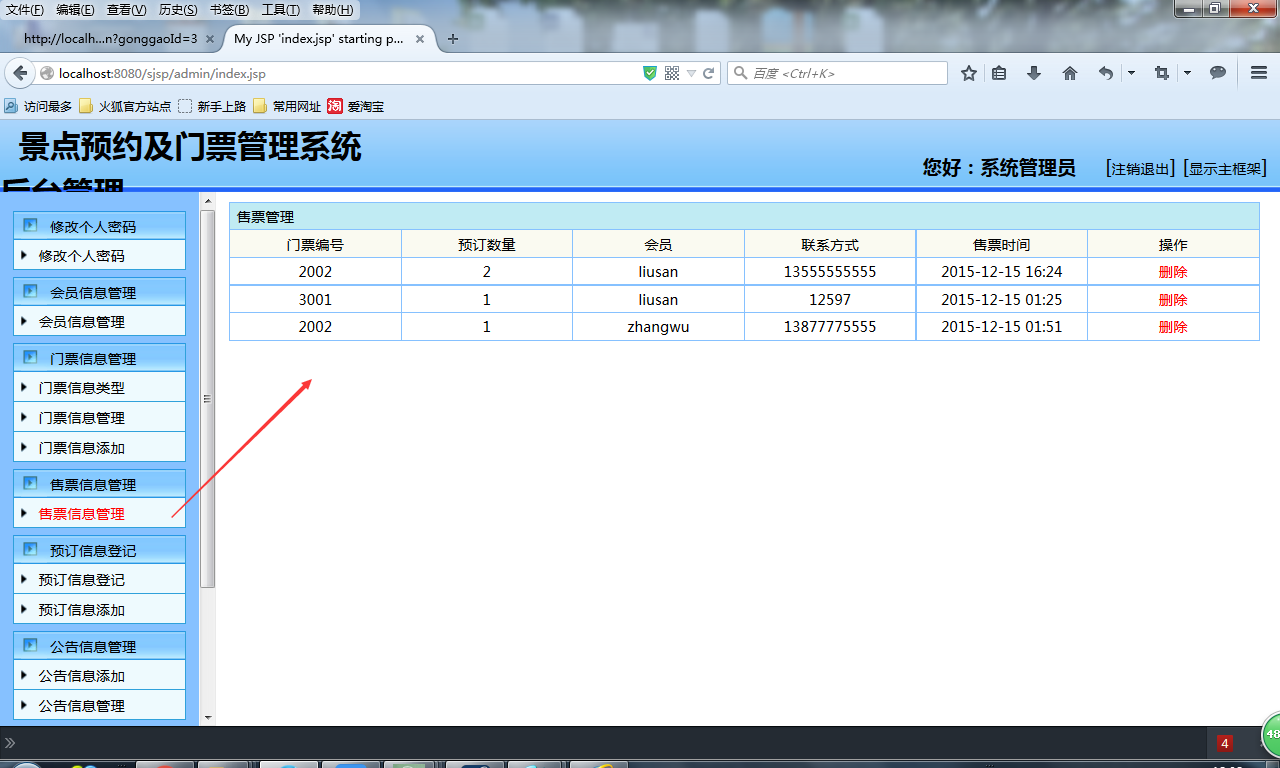Click the 修改个人密码 section header icon
Viewport: 1280px width, 768px height.
click(30, 226)
